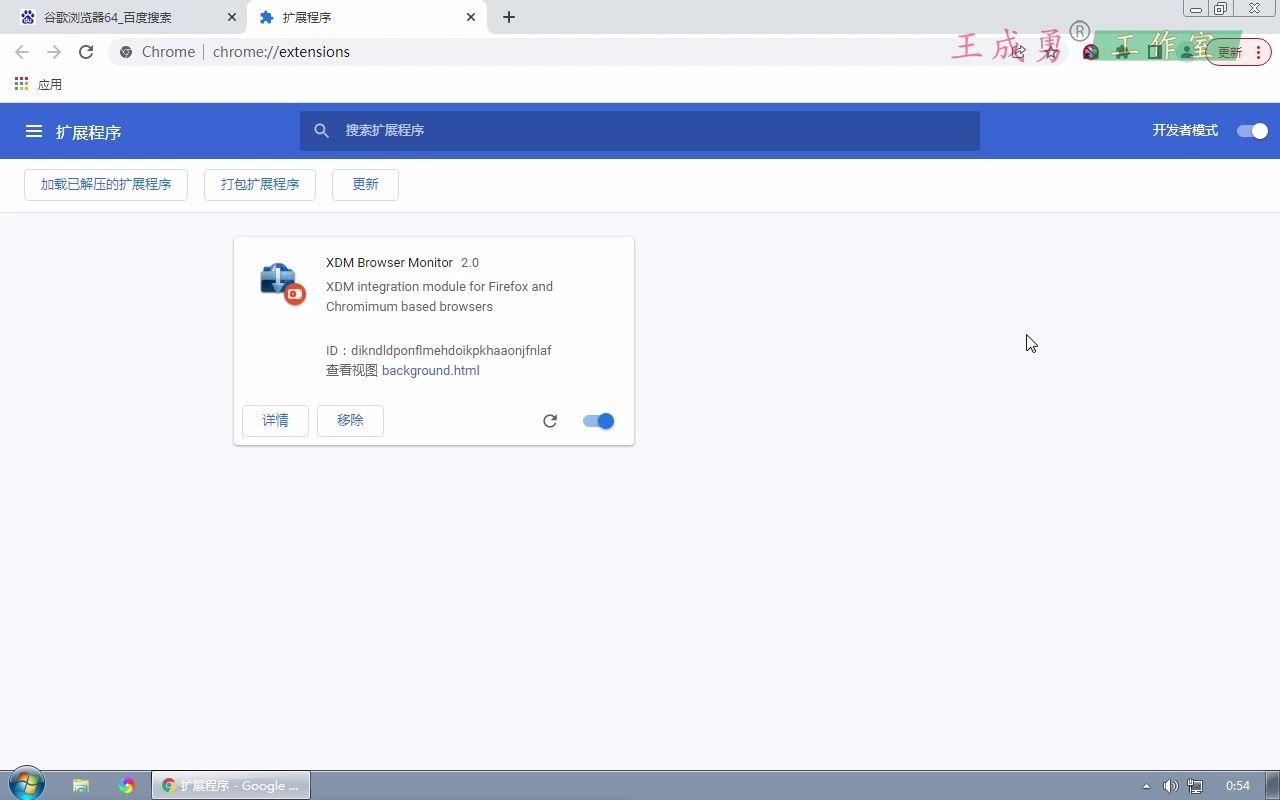
Task: Open a new browser tab
Action: (x=509, y=17)
